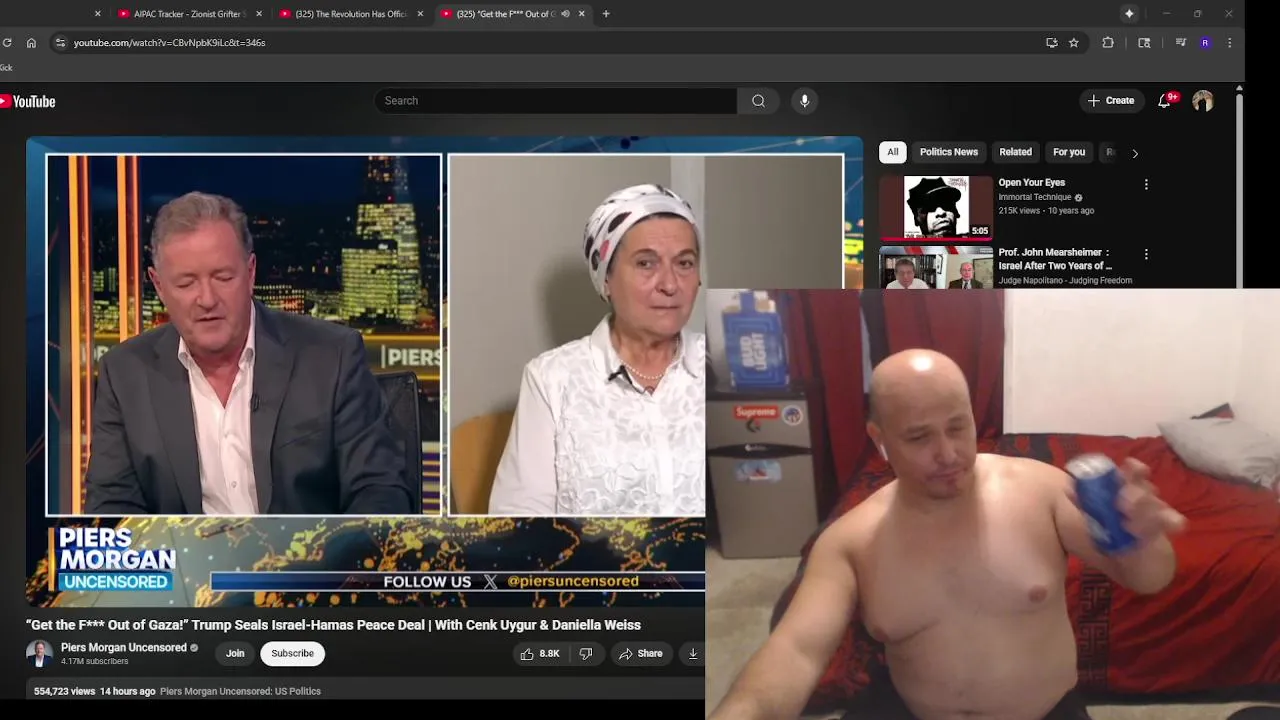Click the YouTube logo home link
1280x720 pixels.
pos(28,101)
